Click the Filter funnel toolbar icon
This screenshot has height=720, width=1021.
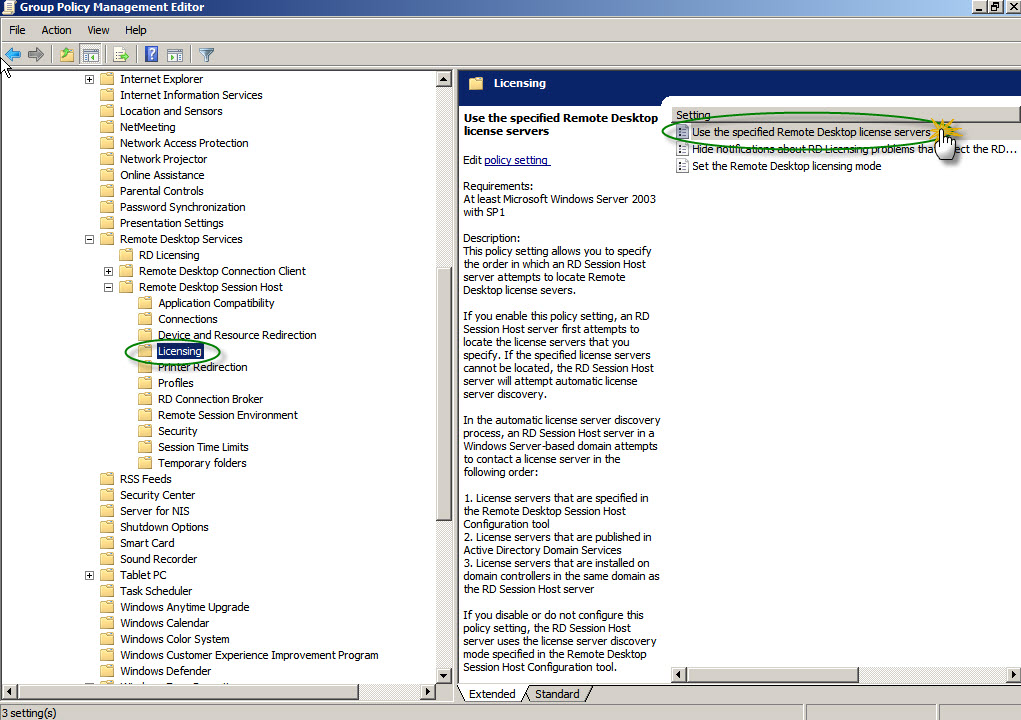tap(206, 55)
